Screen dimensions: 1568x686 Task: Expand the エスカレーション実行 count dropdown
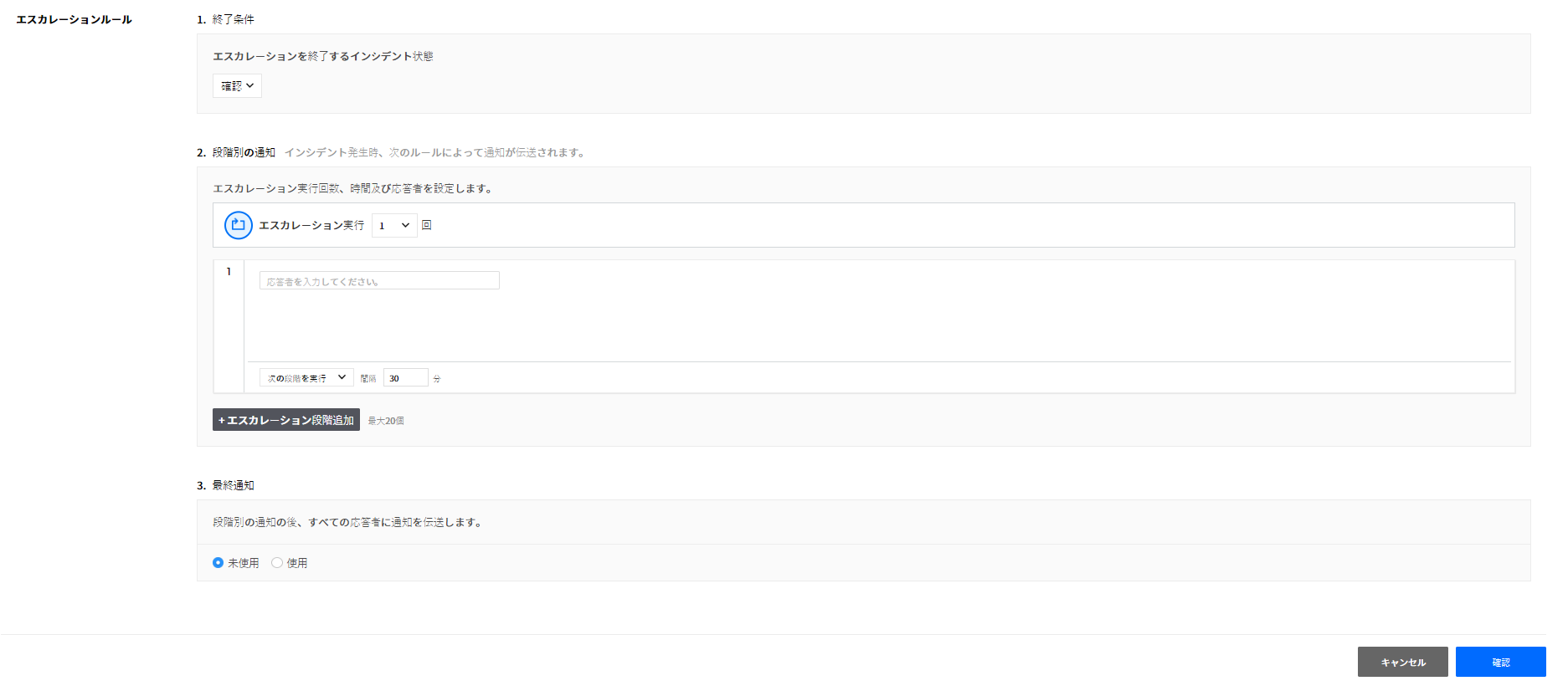pyautogui.click(x=393, y=225)
